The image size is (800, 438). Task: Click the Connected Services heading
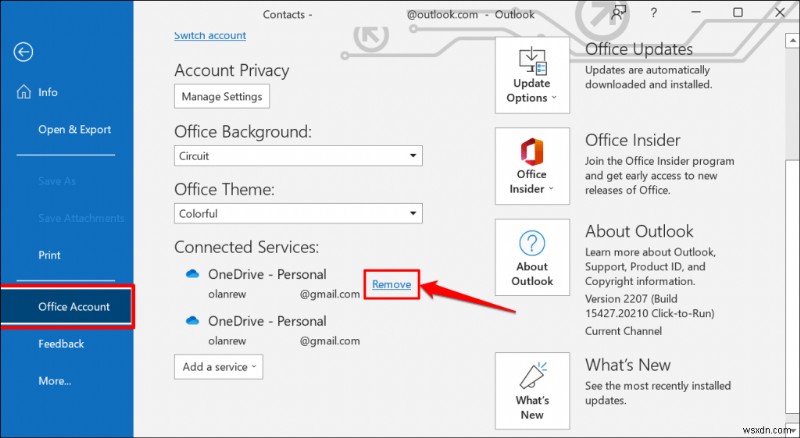tap(246, 247)
